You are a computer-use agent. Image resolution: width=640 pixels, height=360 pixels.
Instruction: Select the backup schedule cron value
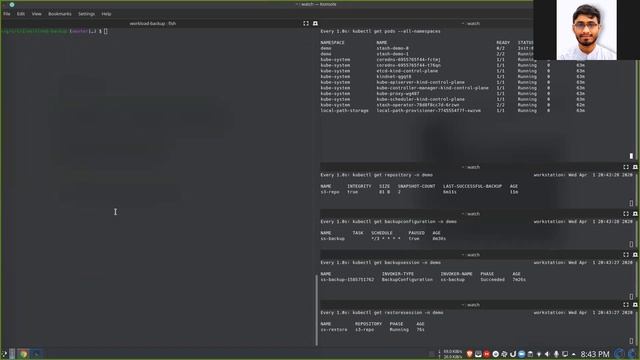click(386, 239)
